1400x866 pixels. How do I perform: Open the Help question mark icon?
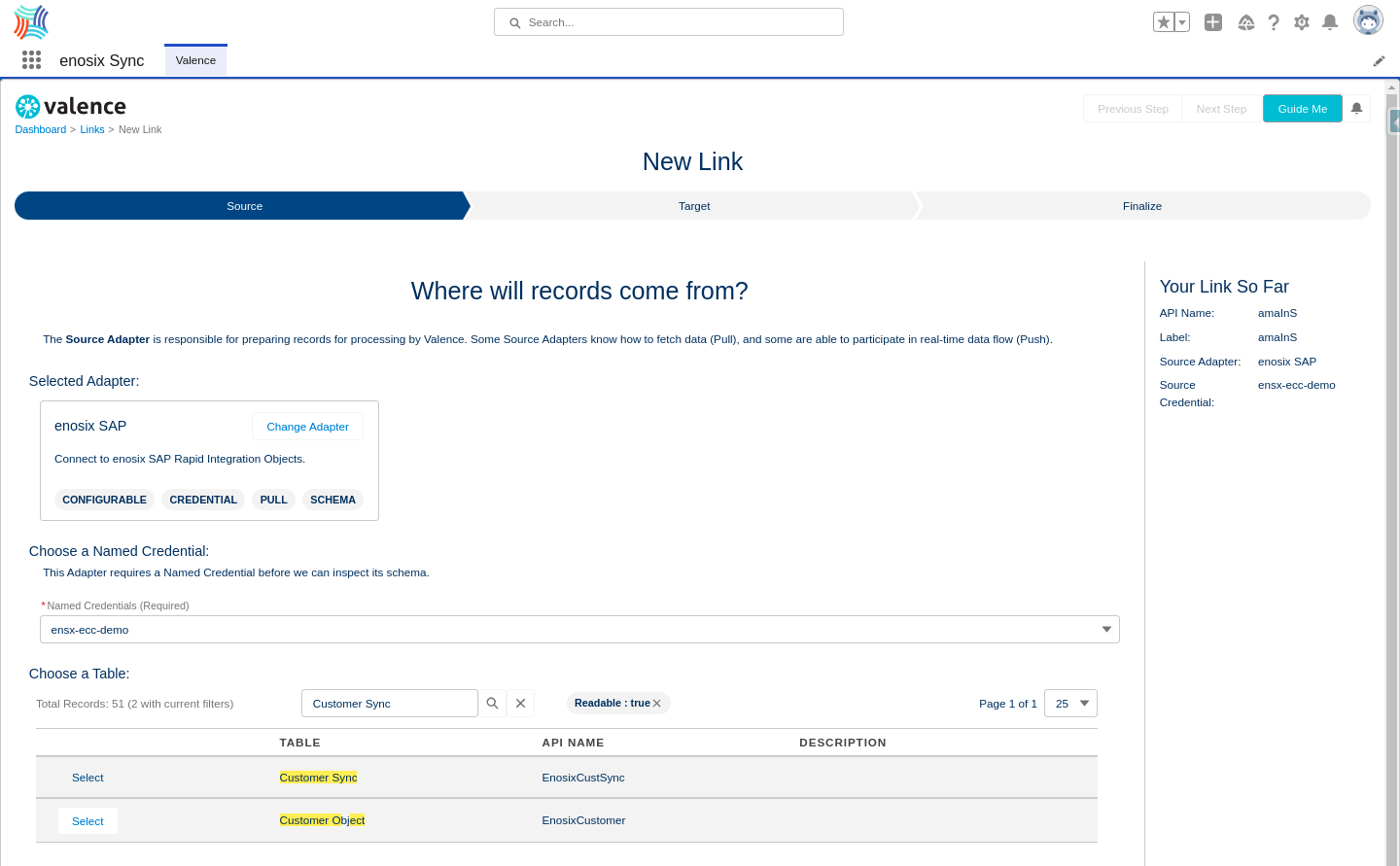coord(1274,22)
